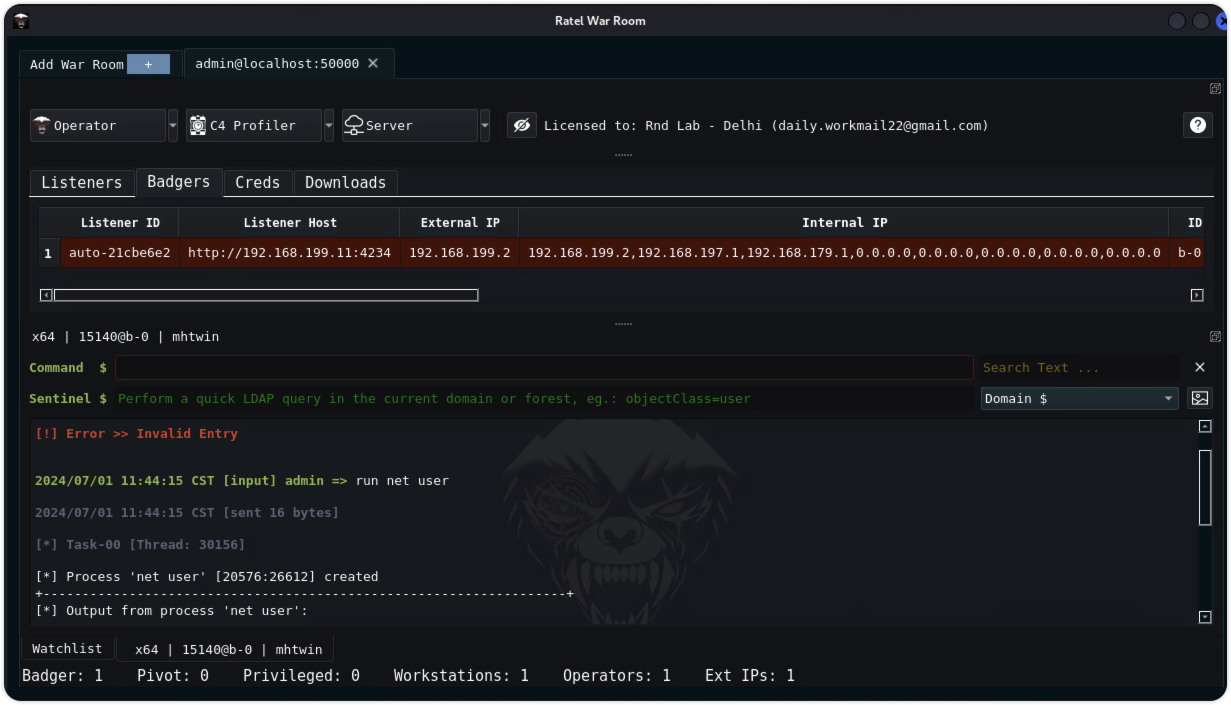Switch to the Creds tab

[x=257, y=183]
